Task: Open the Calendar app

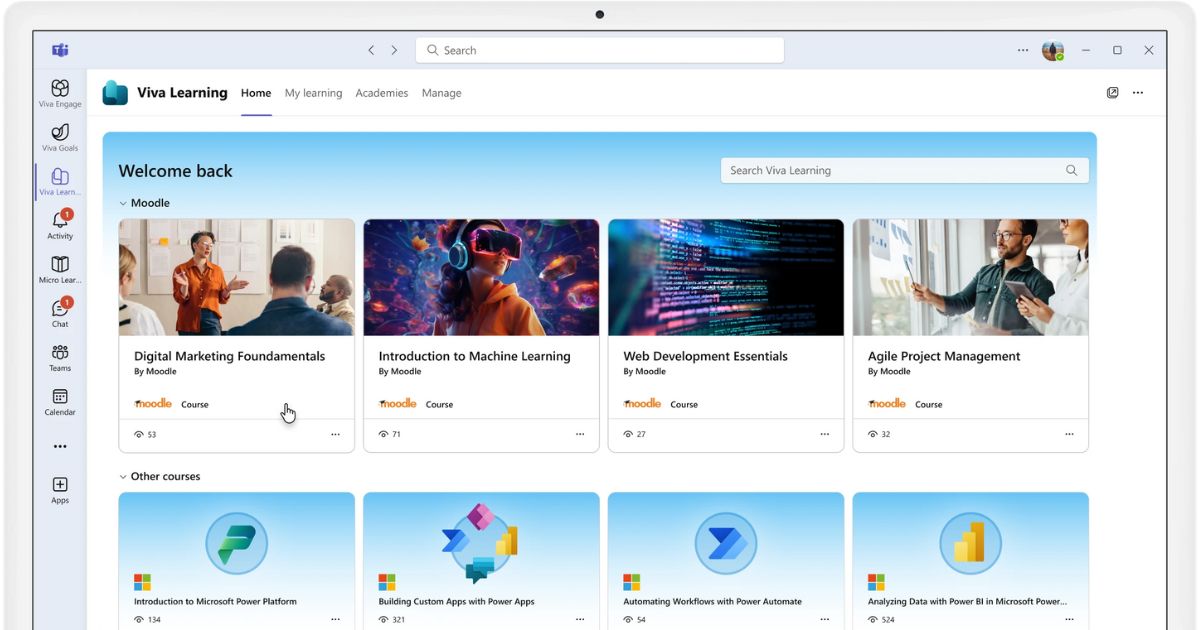Action: click(x=60, y=398)
